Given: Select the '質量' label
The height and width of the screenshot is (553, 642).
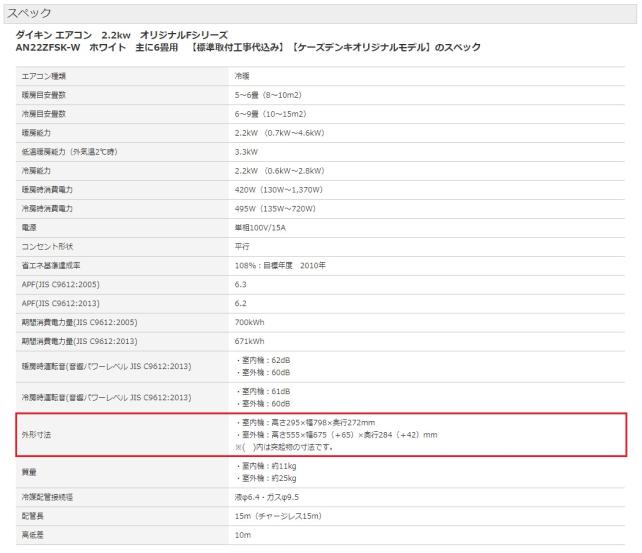Looking at the screenshot, I should [29, 472].
